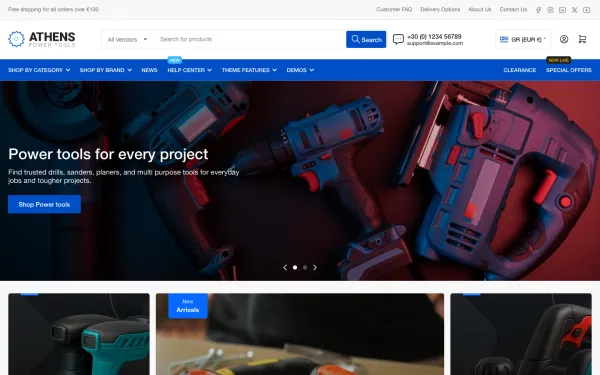This screenshot has width=600, height=375.
Task: Open Customer FAQ link
Action: tap(394, 10)
